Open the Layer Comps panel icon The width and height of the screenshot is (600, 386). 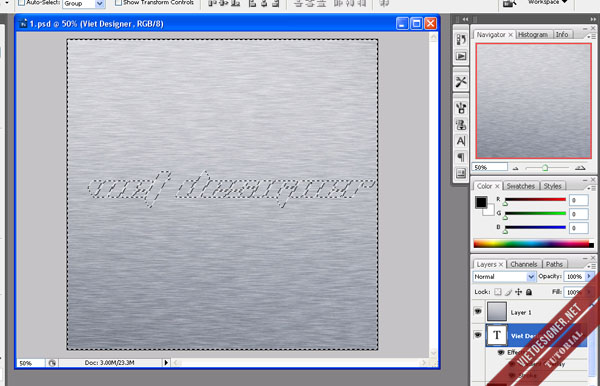point(461,174)
